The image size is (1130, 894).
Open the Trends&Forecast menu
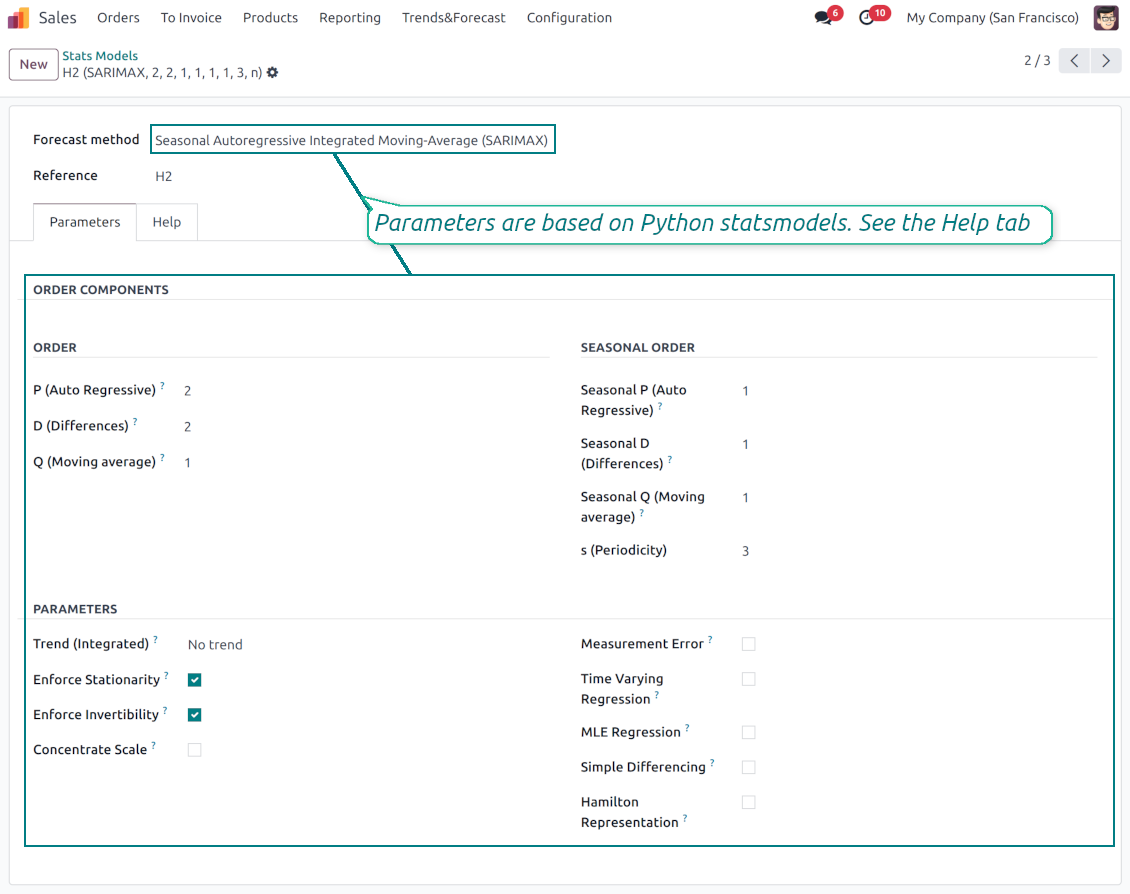point(453,18)
